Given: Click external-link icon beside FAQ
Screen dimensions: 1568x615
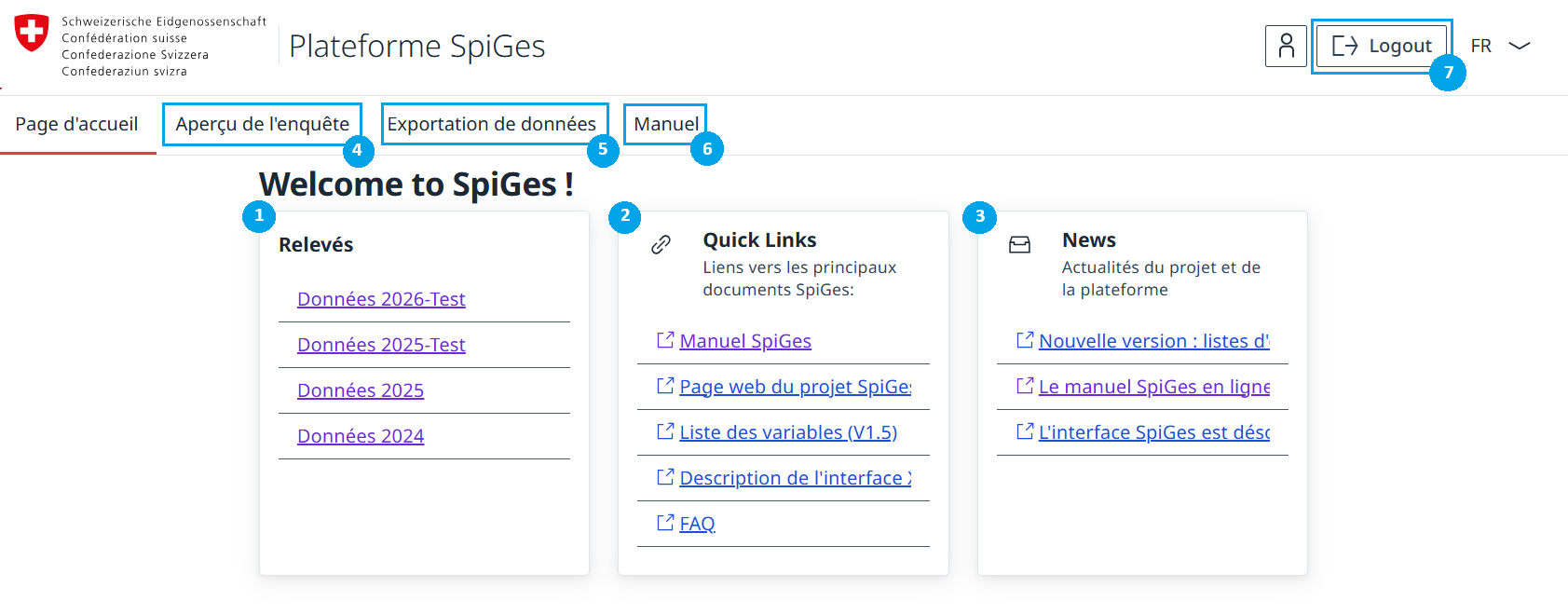Looking at the screenshot, I should [x=665, y=523].
